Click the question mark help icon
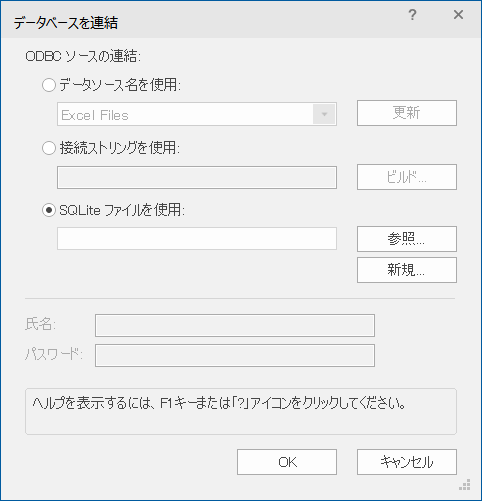The height and width of the screenshot is (501, 482). pos(412,15)
